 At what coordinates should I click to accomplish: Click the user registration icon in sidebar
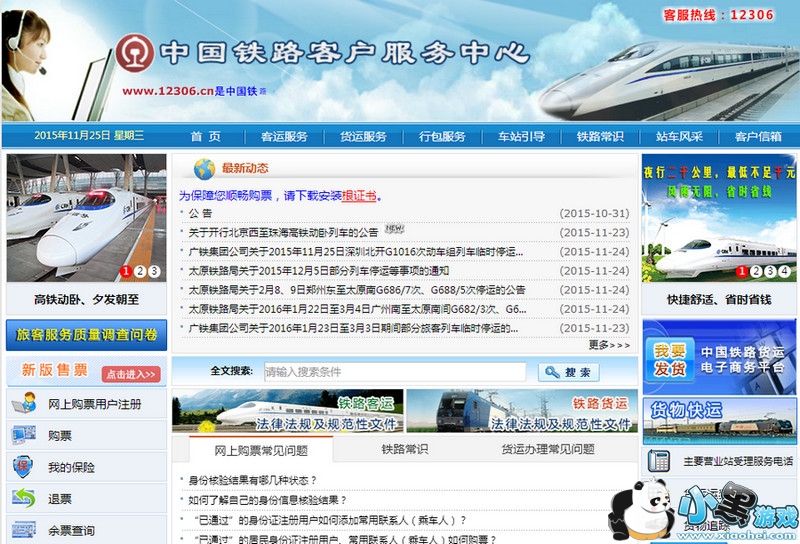click(x=24, y=404)
